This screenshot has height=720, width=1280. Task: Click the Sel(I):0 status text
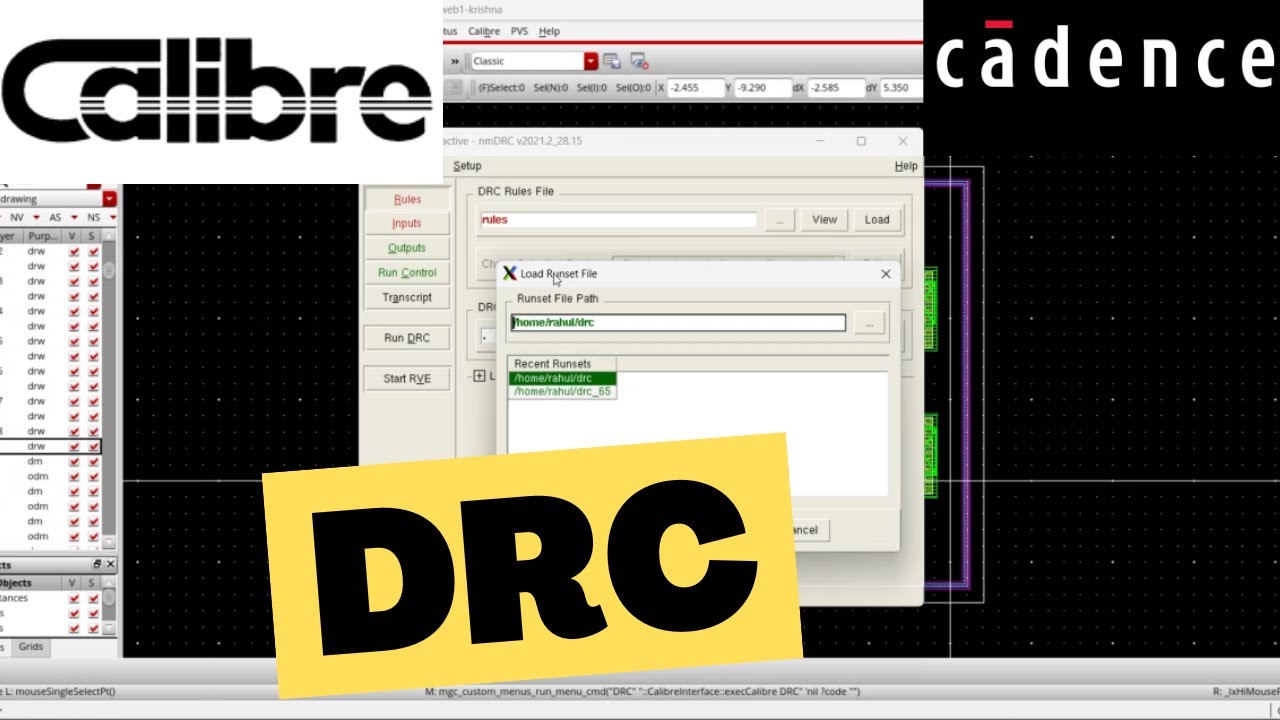(590, 88)
